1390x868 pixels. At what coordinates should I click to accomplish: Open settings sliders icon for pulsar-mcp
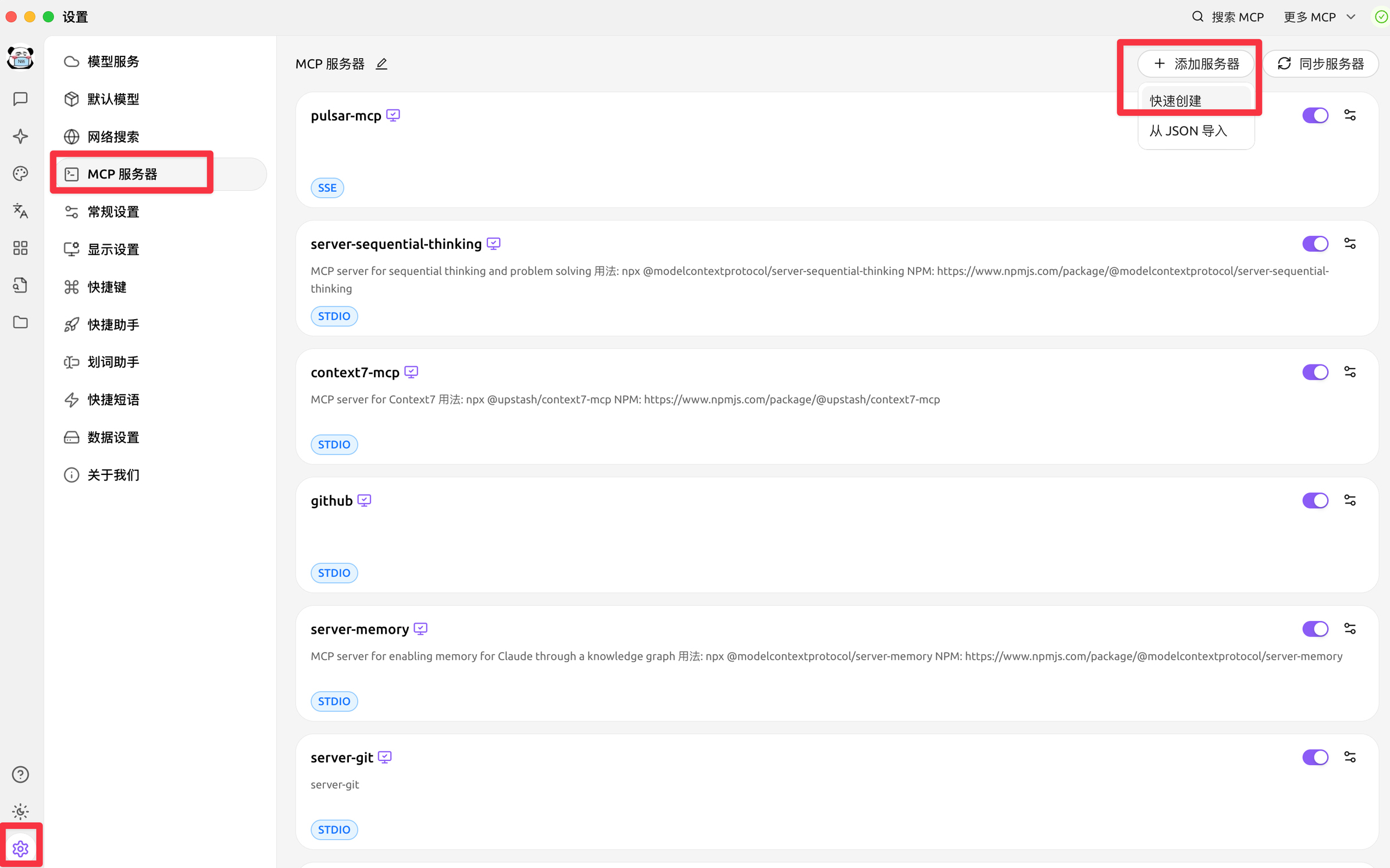click(1350, 115)
